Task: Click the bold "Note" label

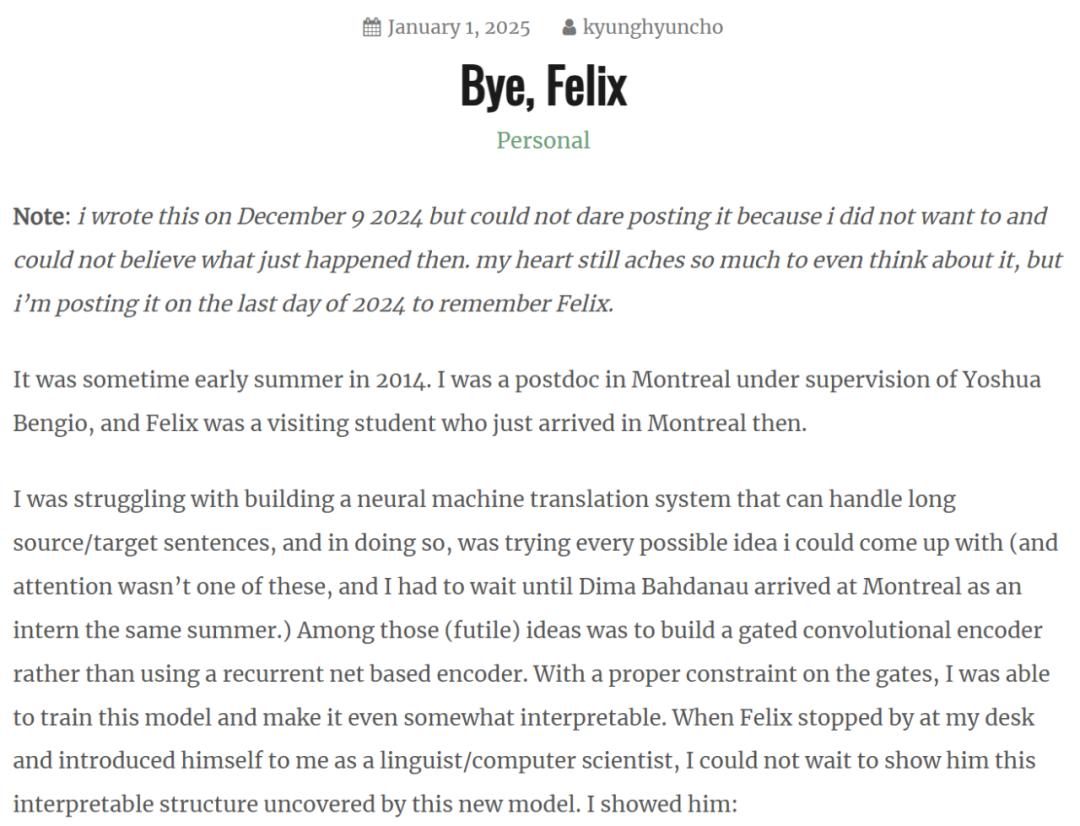Action: tap(39, 216)
